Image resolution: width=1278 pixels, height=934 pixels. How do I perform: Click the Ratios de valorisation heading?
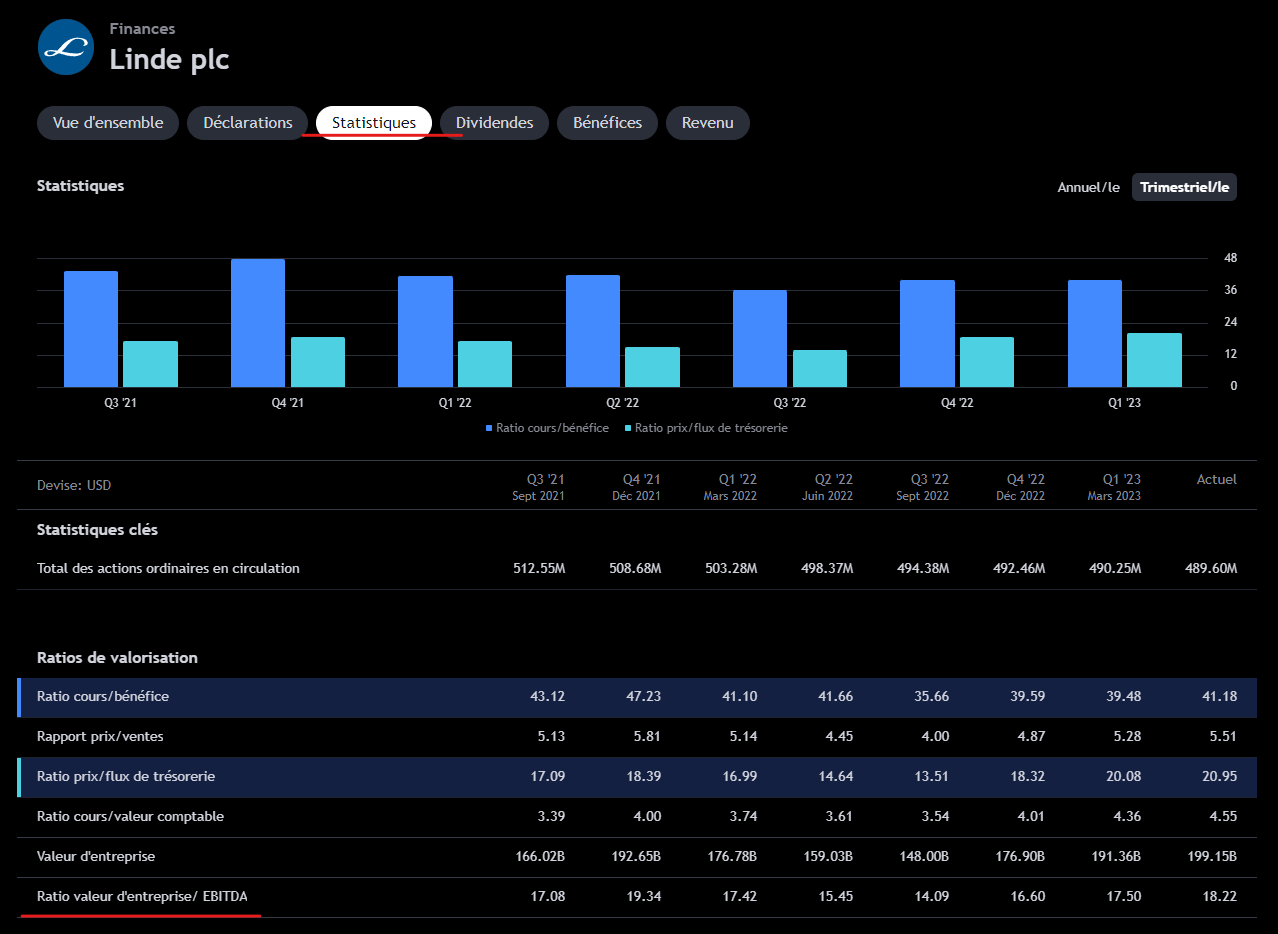117,658
